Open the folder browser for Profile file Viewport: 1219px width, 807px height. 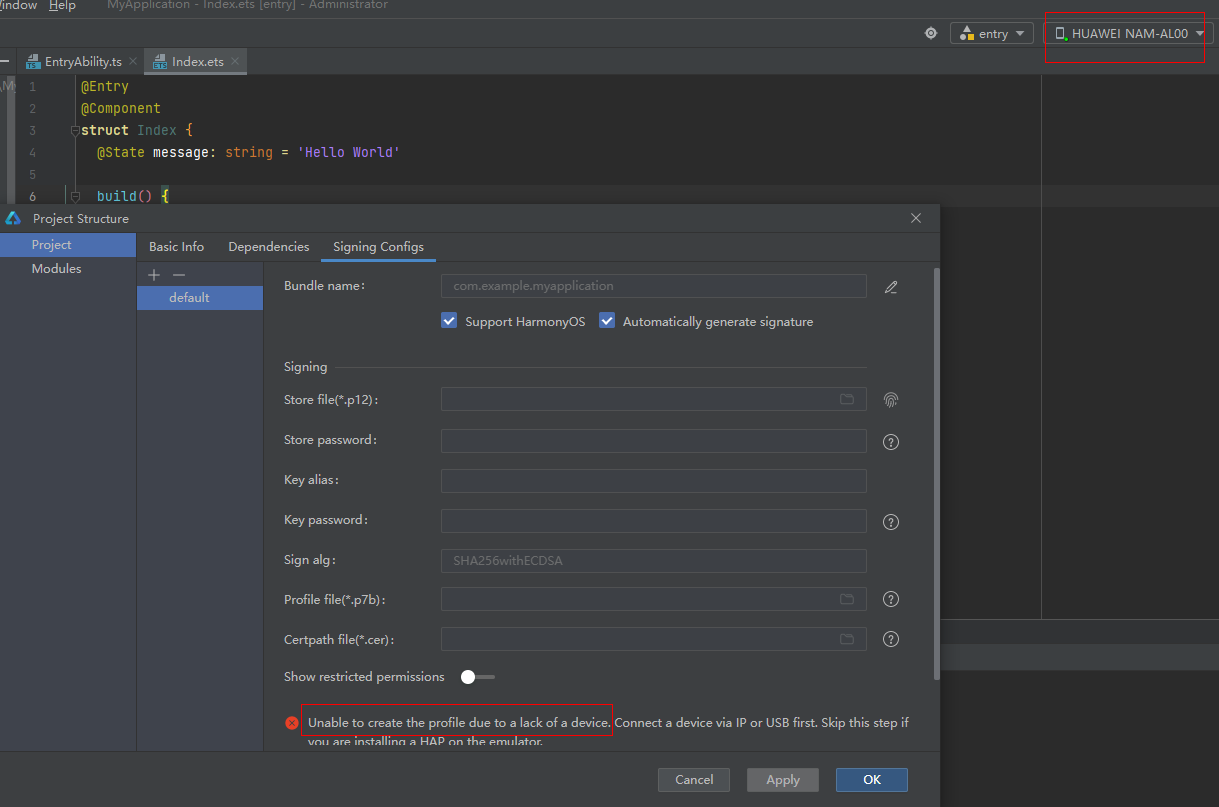coord(847,599)
